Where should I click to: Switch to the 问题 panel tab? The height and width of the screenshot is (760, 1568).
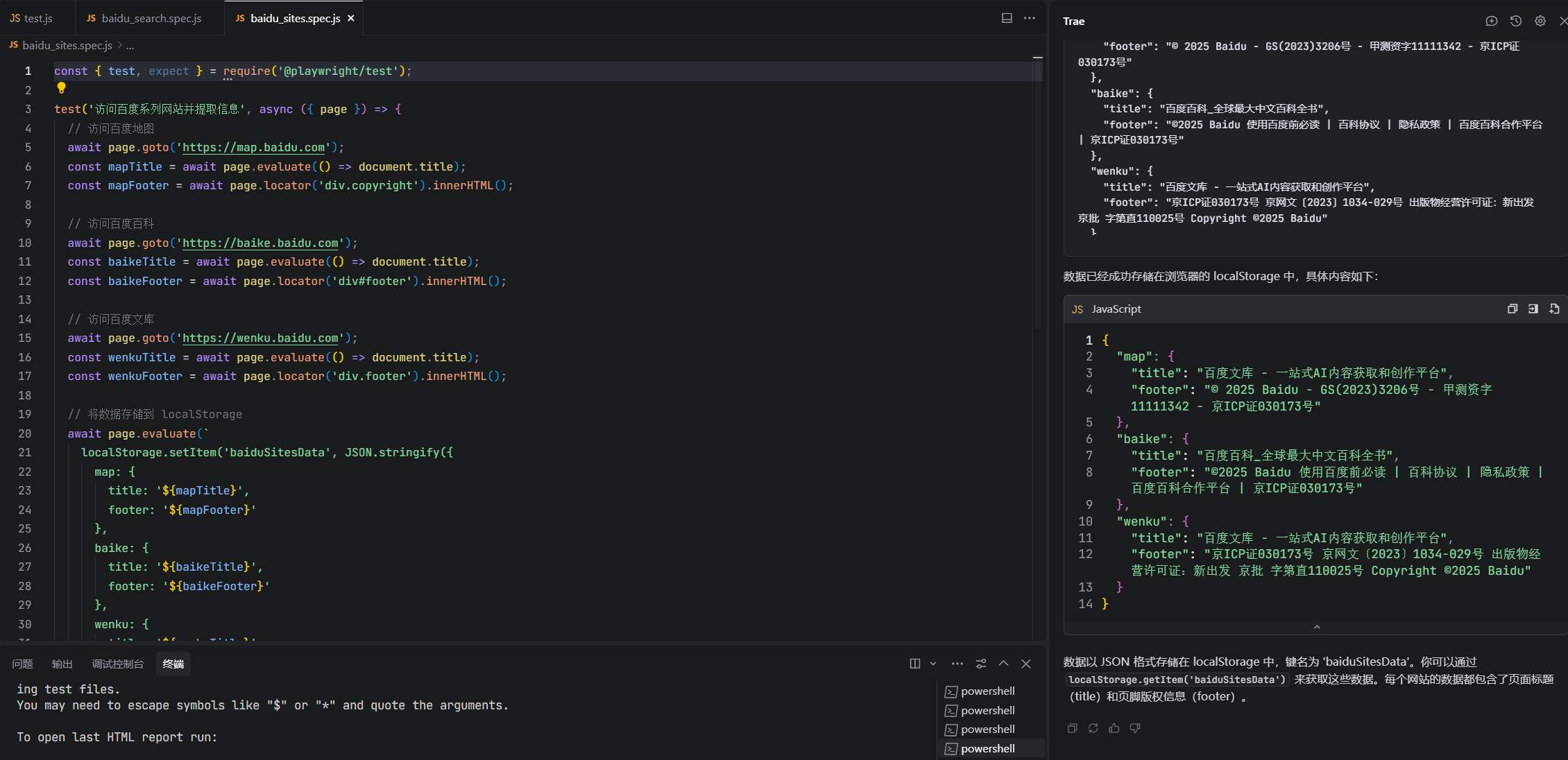click(22, 664)
